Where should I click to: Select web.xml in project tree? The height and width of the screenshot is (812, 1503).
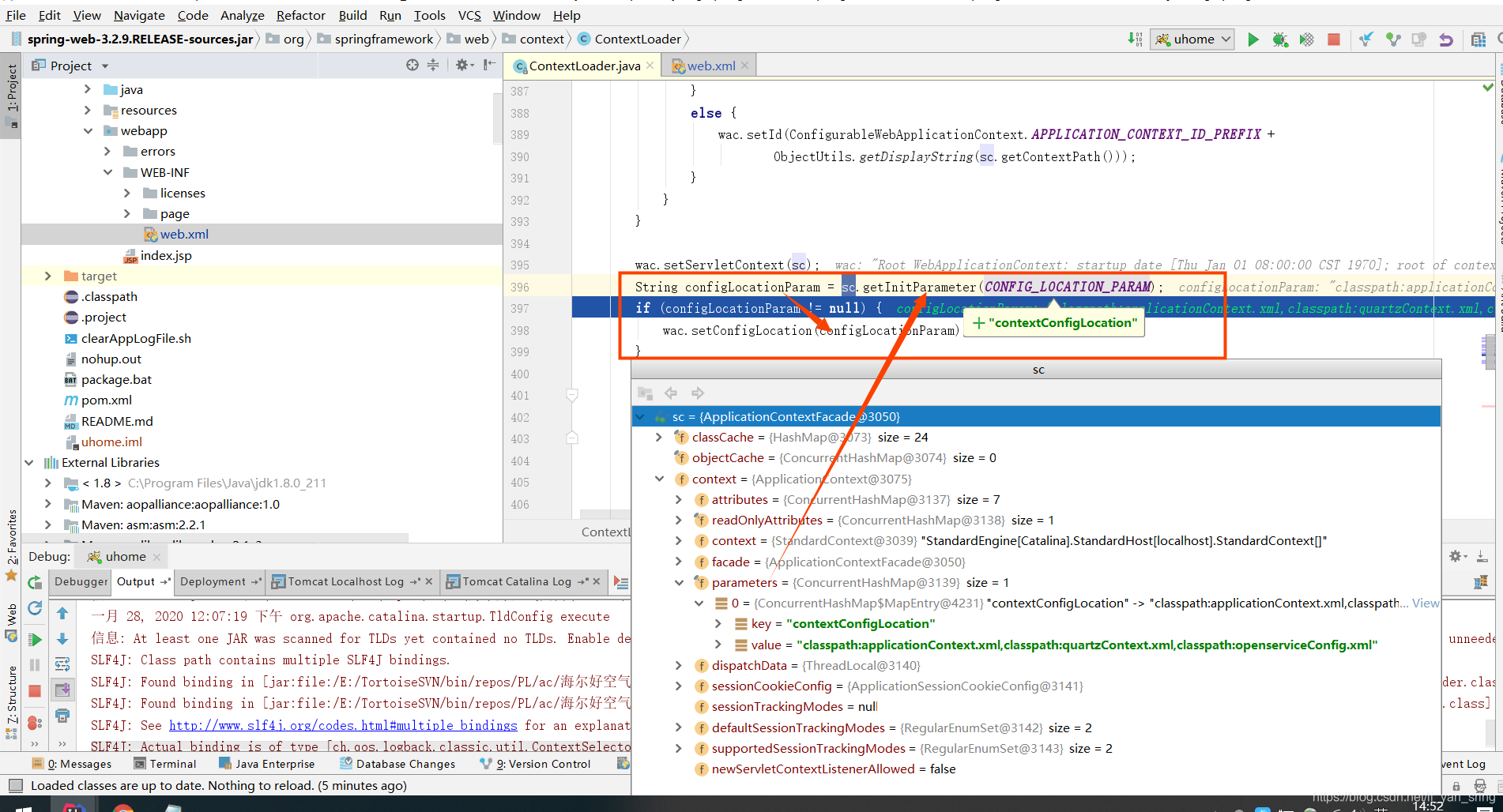184,234
